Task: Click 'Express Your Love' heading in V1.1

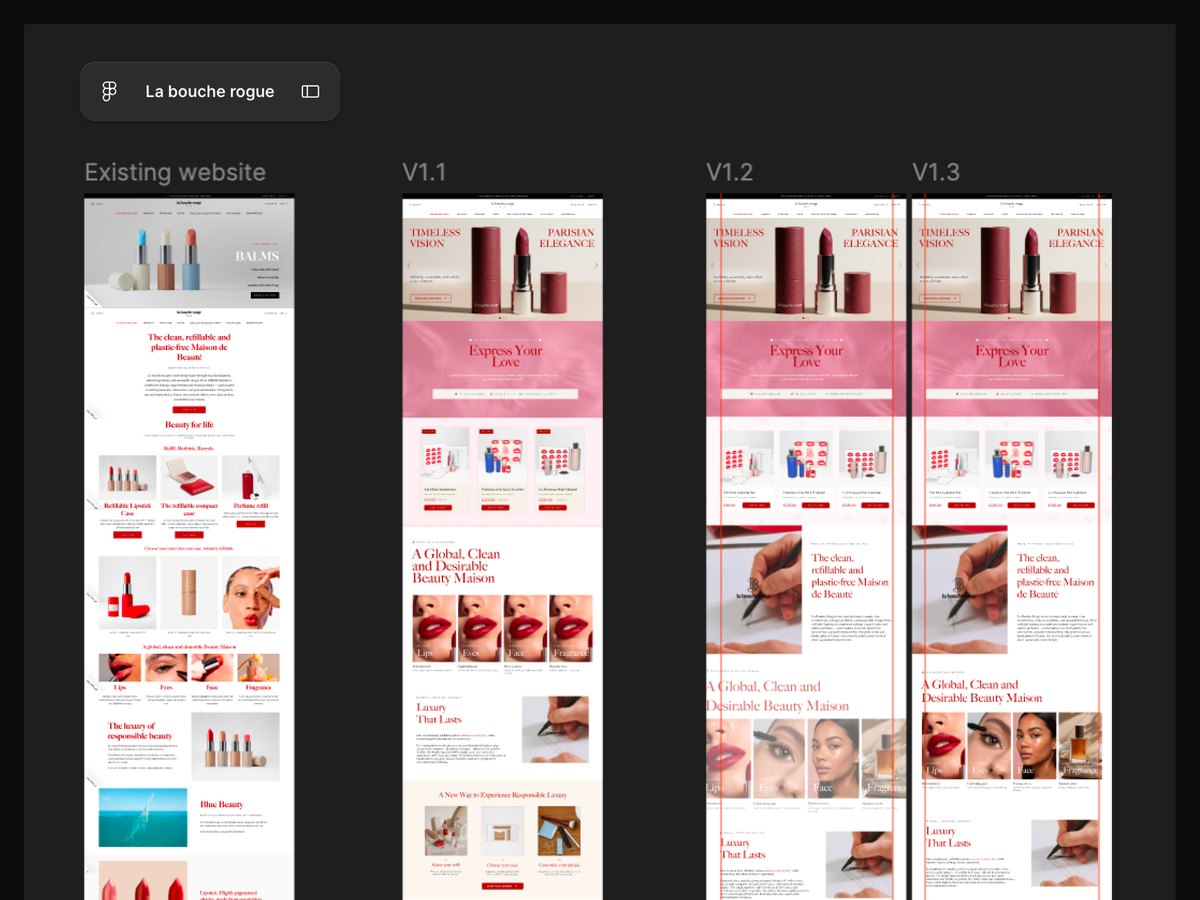Action: 505,356
